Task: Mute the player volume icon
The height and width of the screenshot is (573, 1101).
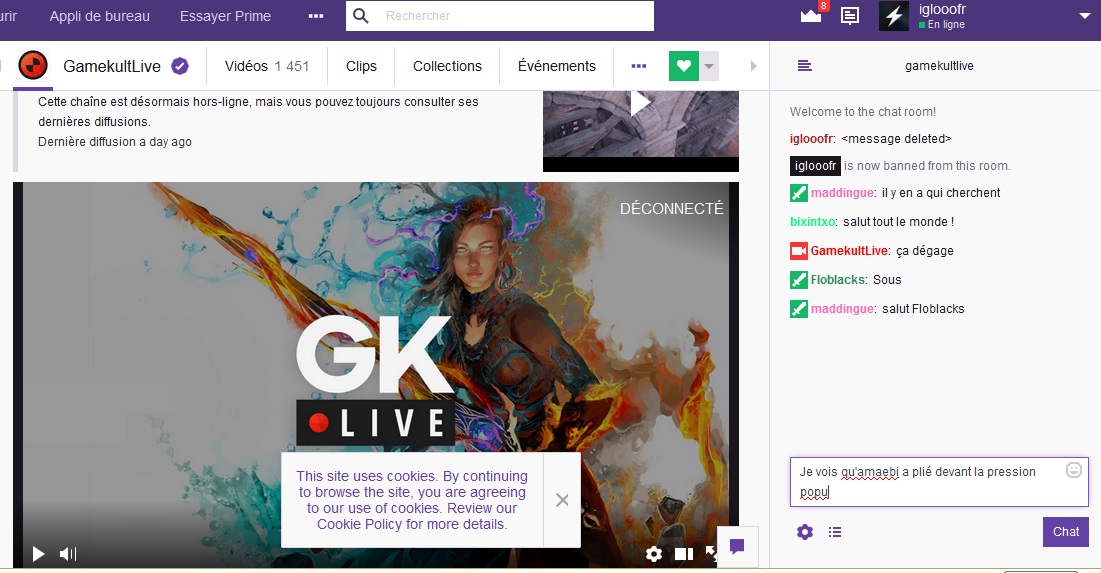Action: coord(68,554)
